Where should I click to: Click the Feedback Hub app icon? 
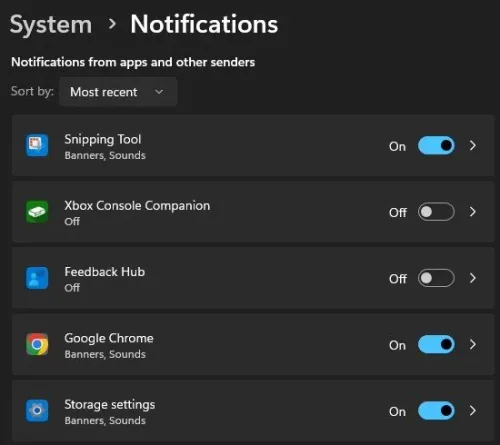click(37, 278)
